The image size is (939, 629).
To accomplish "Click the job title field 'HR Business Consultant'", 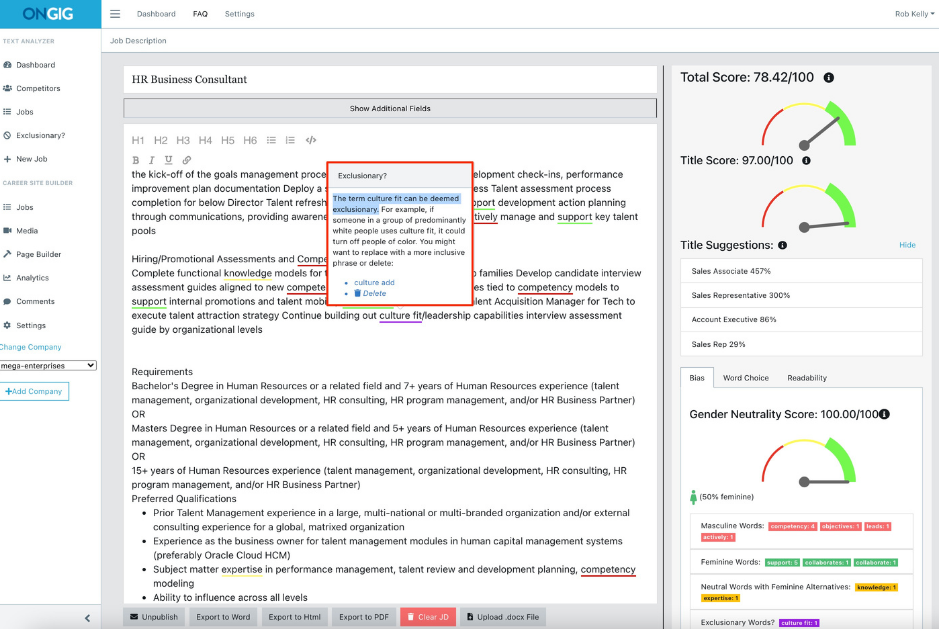I will pyautogui.click(x=390, y=79).
